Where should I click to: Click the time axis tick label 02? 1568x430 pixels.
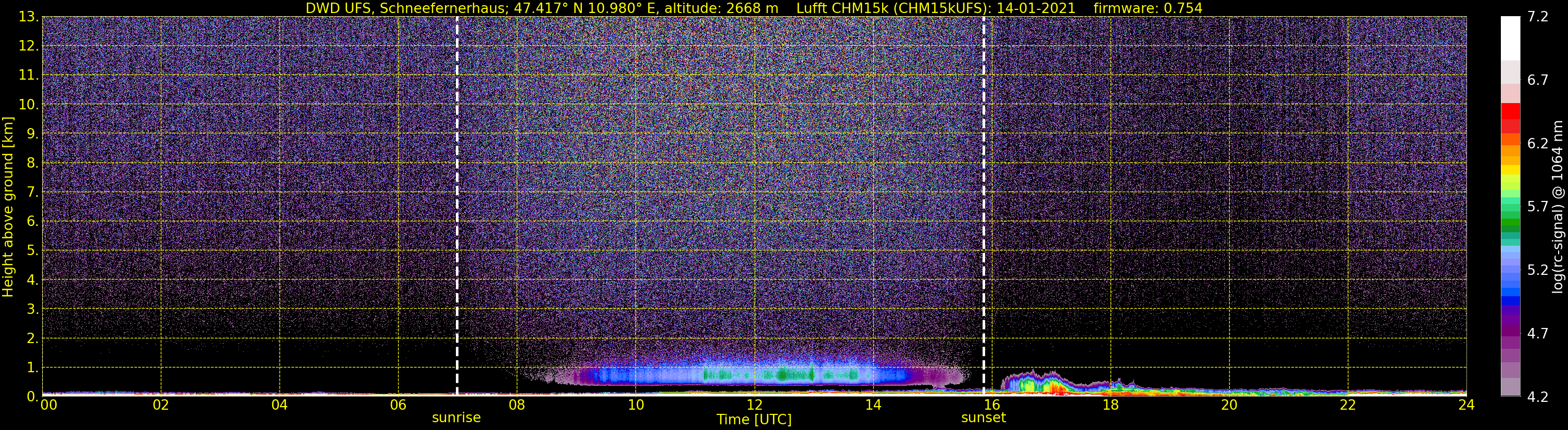point(161,406)
